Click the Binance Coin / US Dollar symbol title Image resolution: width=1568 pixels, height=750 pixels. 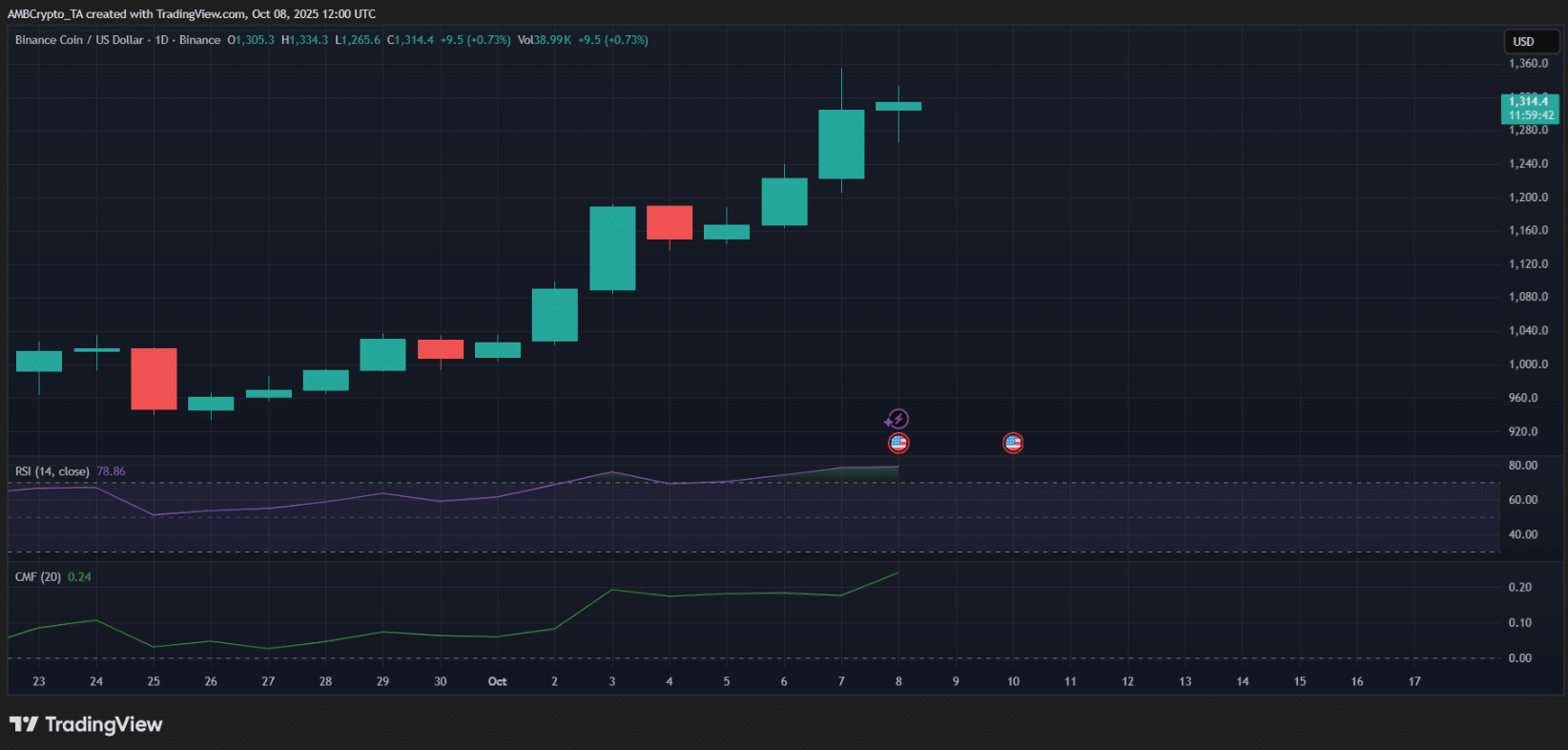click(79, 40)
